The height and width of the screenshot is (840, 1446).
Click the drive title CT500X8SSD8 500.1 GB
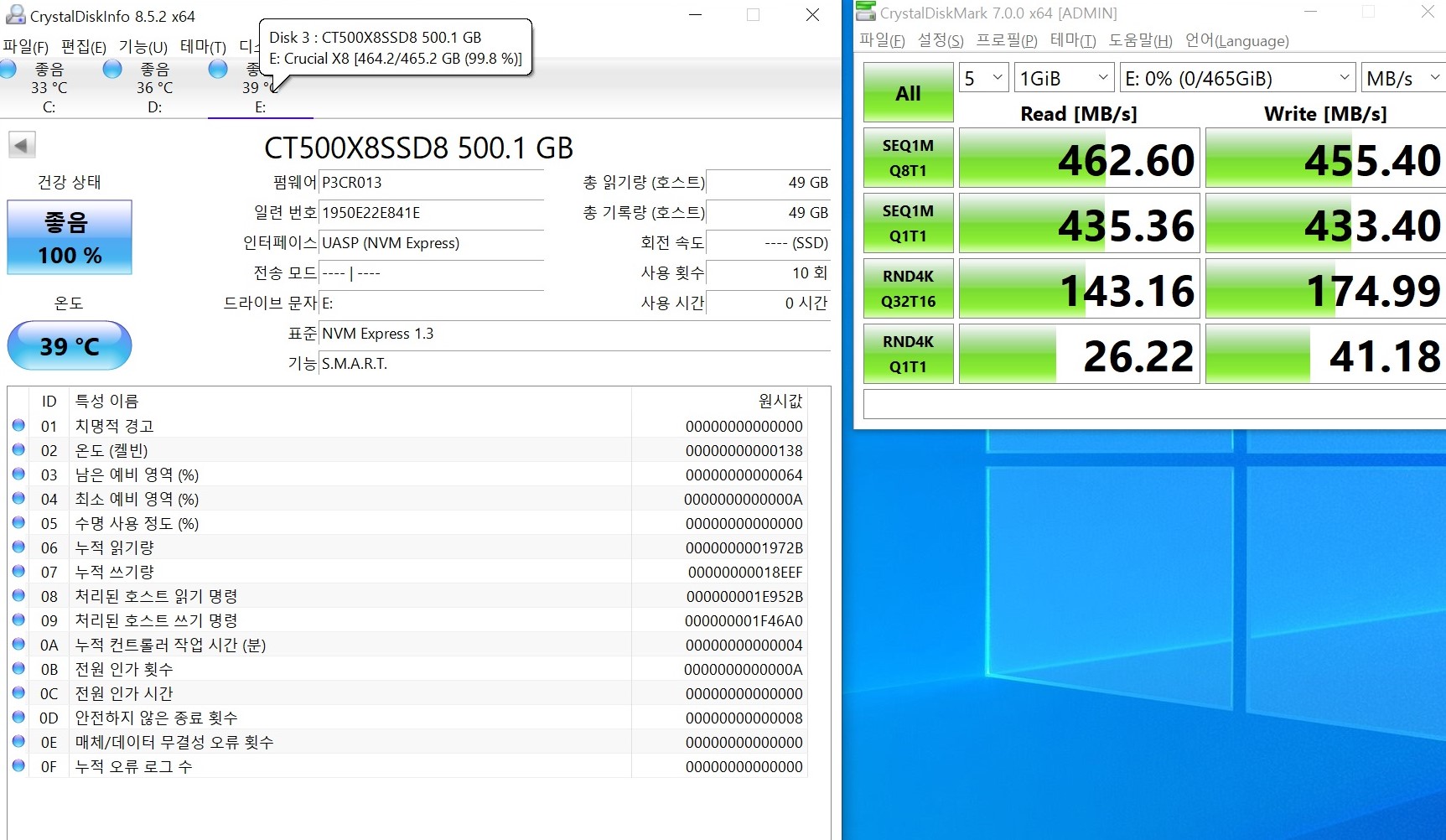(418, 148)
